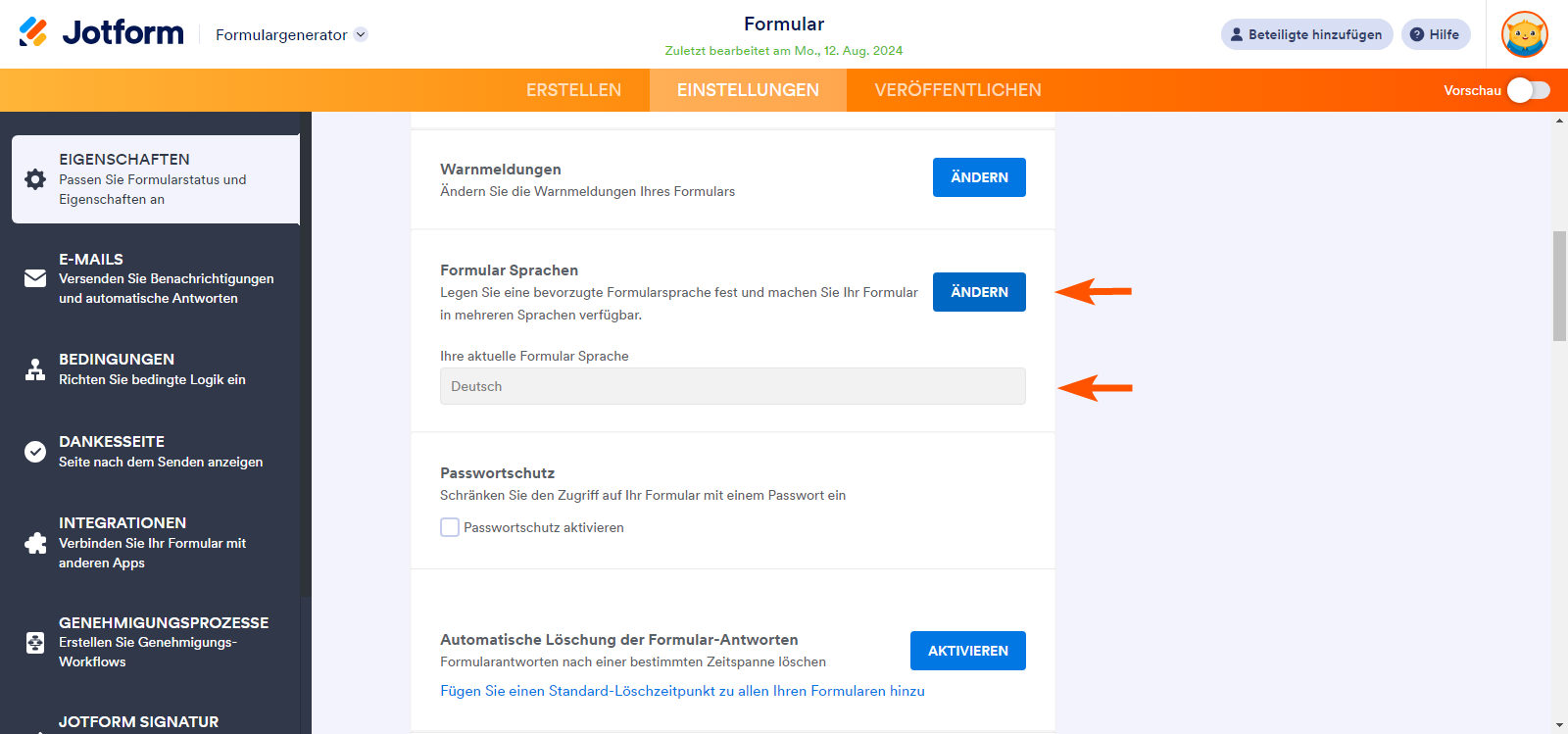Click the page vertical scrollbar thumb

tap(1559, 285)
